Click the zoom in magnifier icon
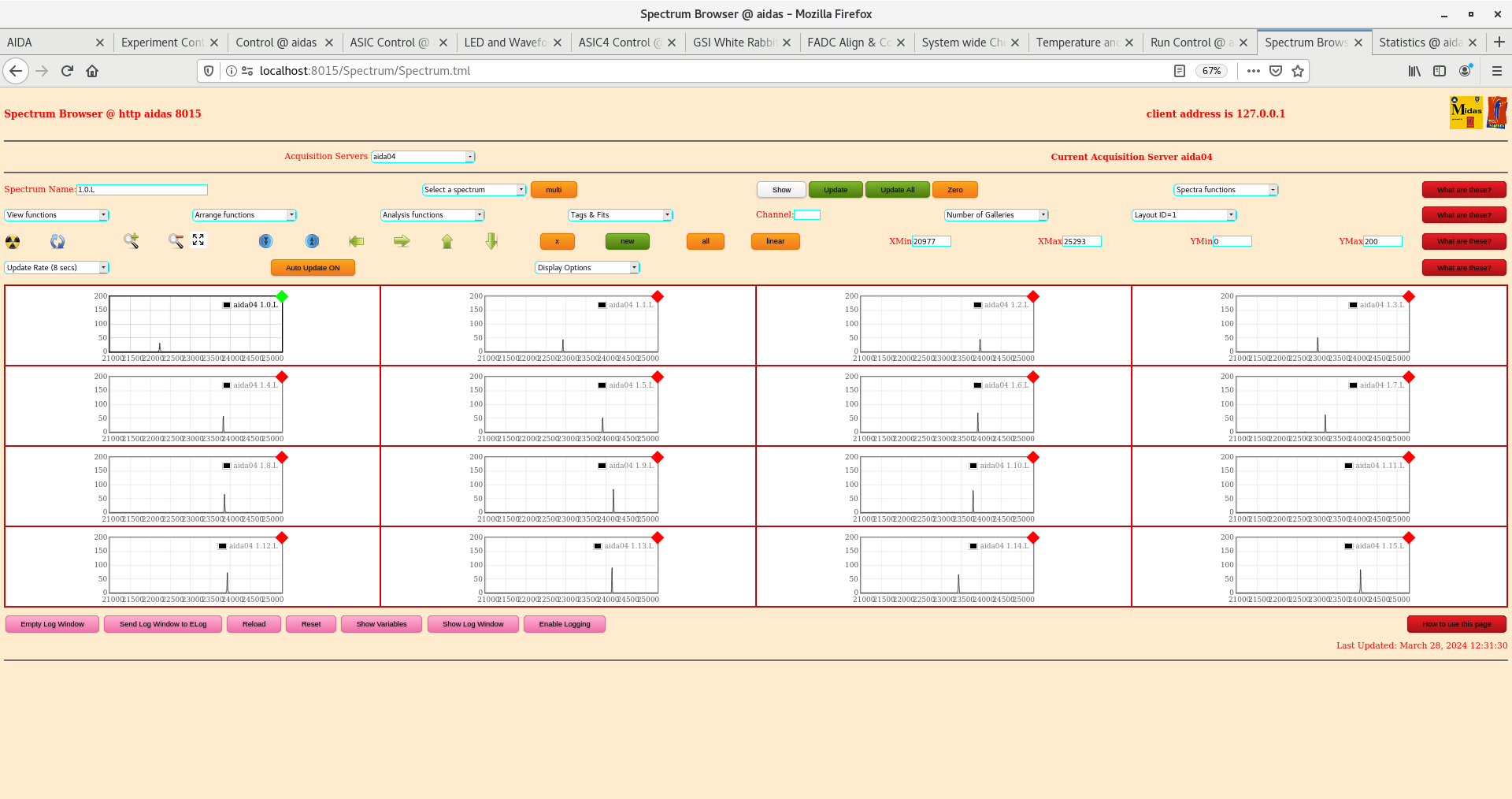Image resolution: width=1512 pixels, height=799 pixels. [x=131, y=241]
